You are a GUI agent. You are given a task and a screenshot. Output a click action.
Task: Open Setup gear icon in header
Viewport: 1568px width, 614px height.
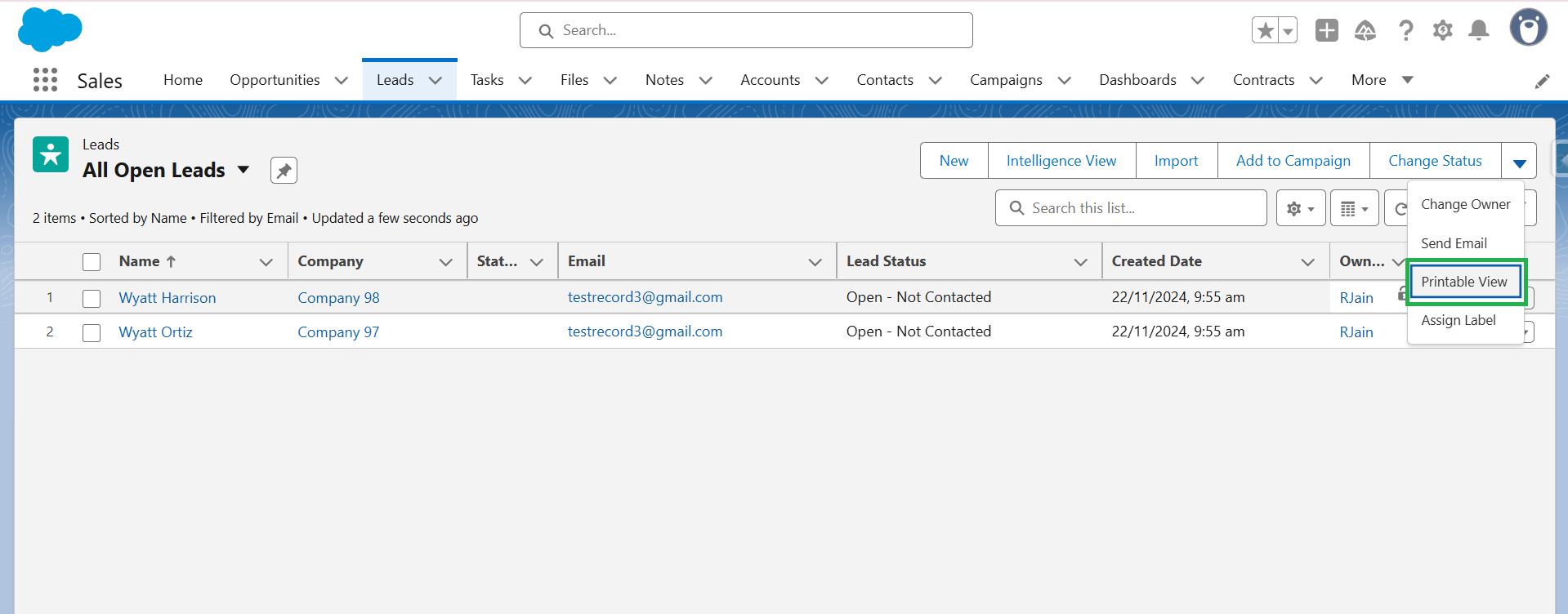(1442, 31)
